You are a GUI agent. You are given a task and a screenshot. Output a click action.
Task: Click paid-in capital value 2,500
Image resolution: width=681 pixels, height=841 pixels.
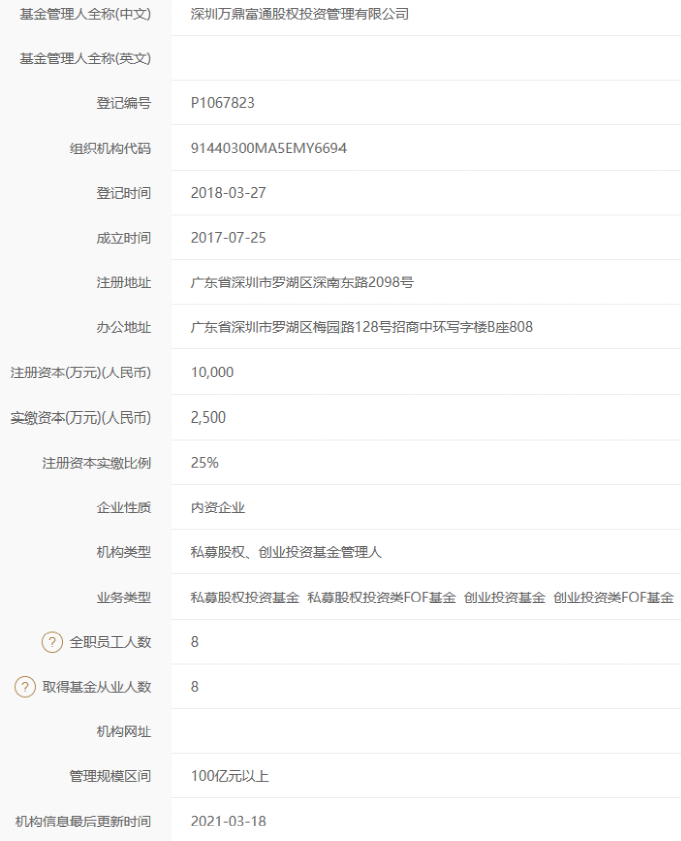pos(208,417)
